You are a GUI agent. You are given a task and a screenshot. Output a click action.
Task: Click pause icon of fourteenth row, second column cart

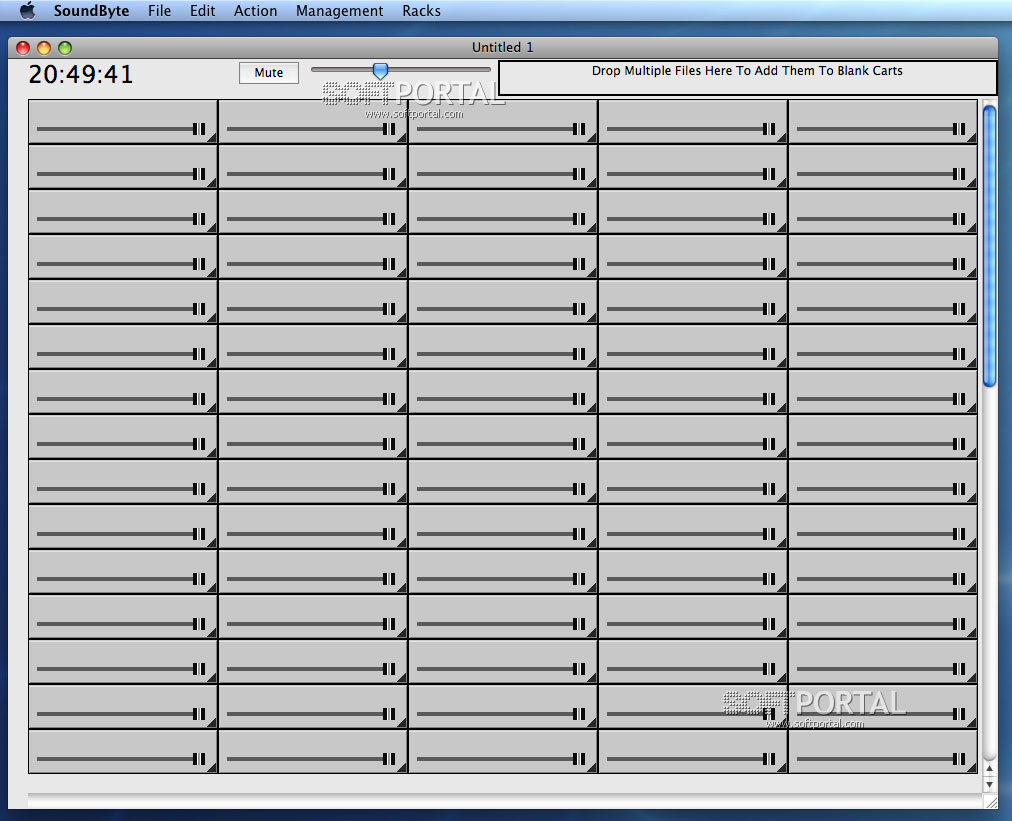click(x=389, y=714)
